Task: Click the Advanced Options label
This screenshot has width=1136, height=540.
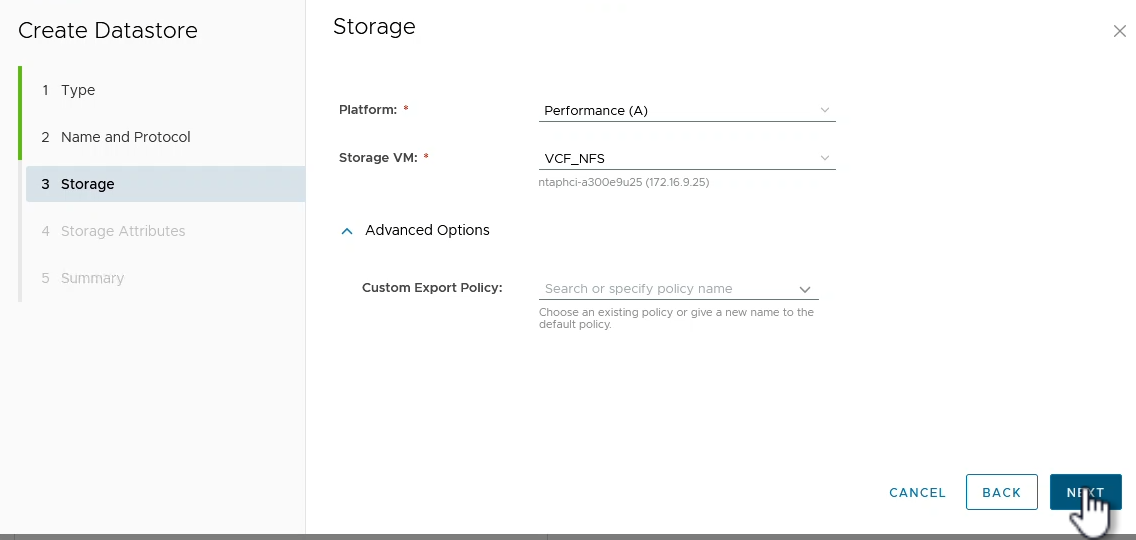Action: pos(427,230)
